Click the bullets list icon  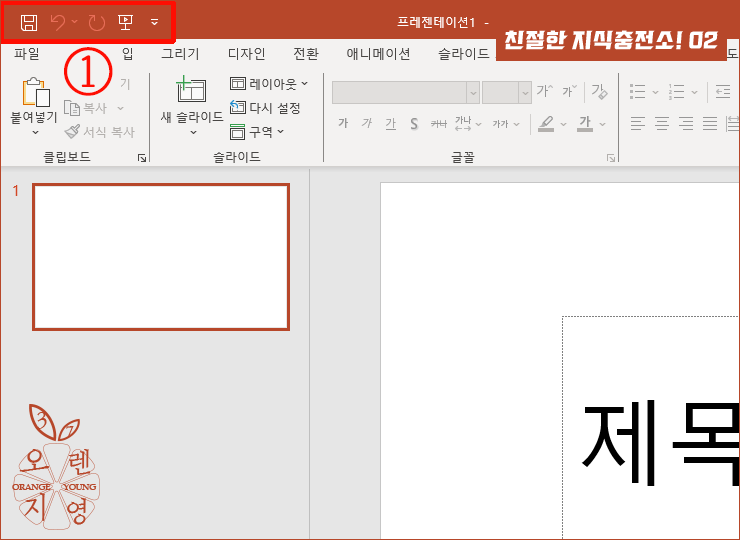point(638,92)
